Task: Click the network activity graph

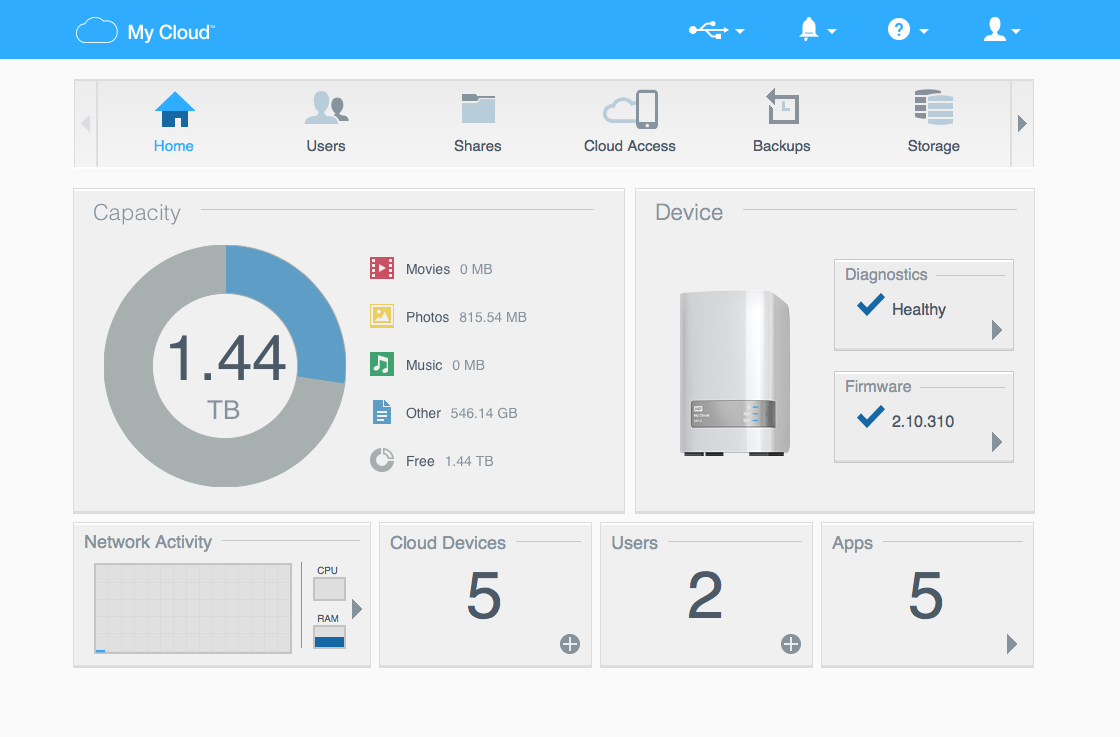Action: click(x=193, y=608)
